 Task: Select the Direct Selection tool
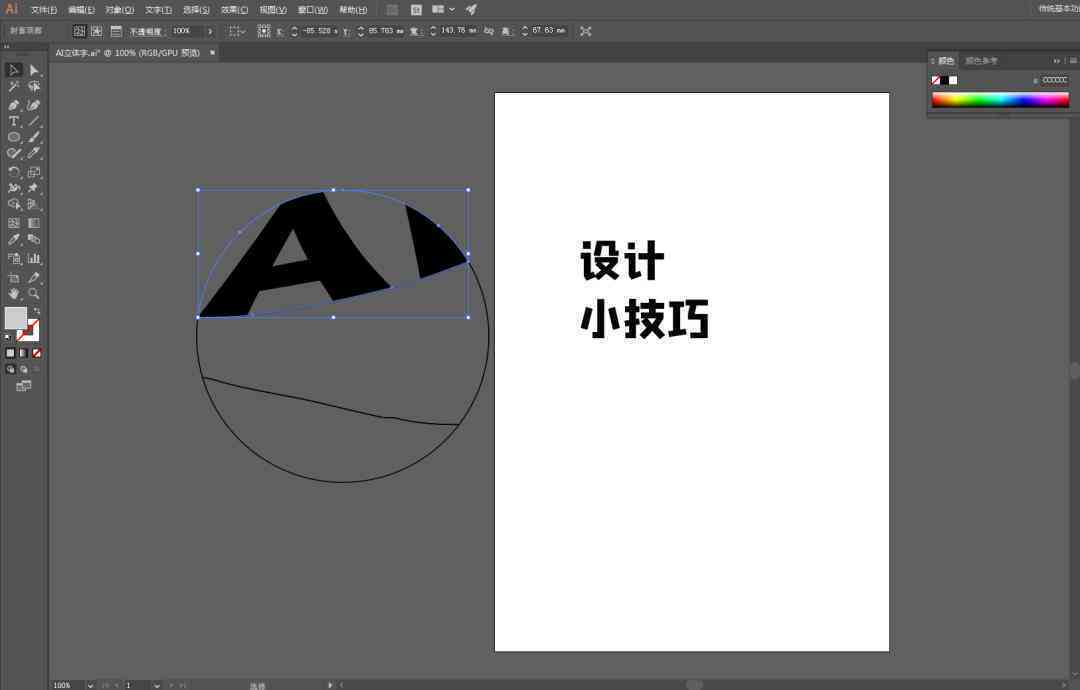(x=34, y=70)
